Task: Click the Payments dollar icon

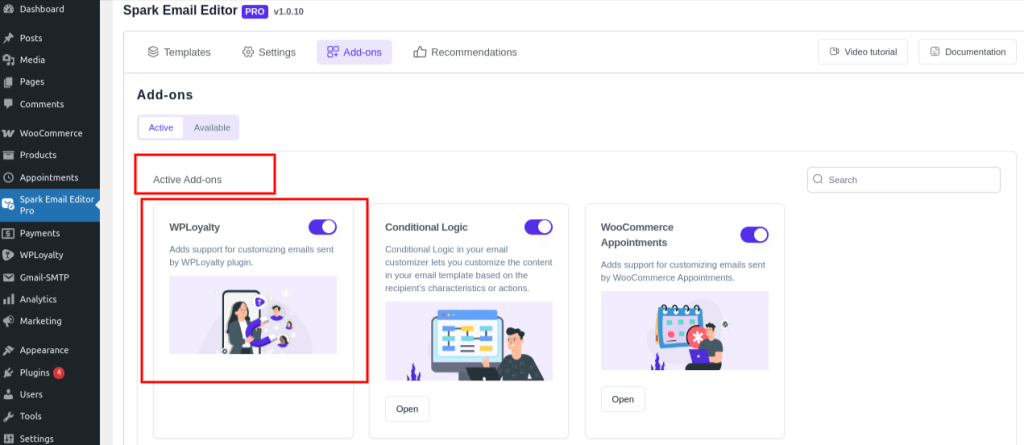Action: tap(8, 233)
